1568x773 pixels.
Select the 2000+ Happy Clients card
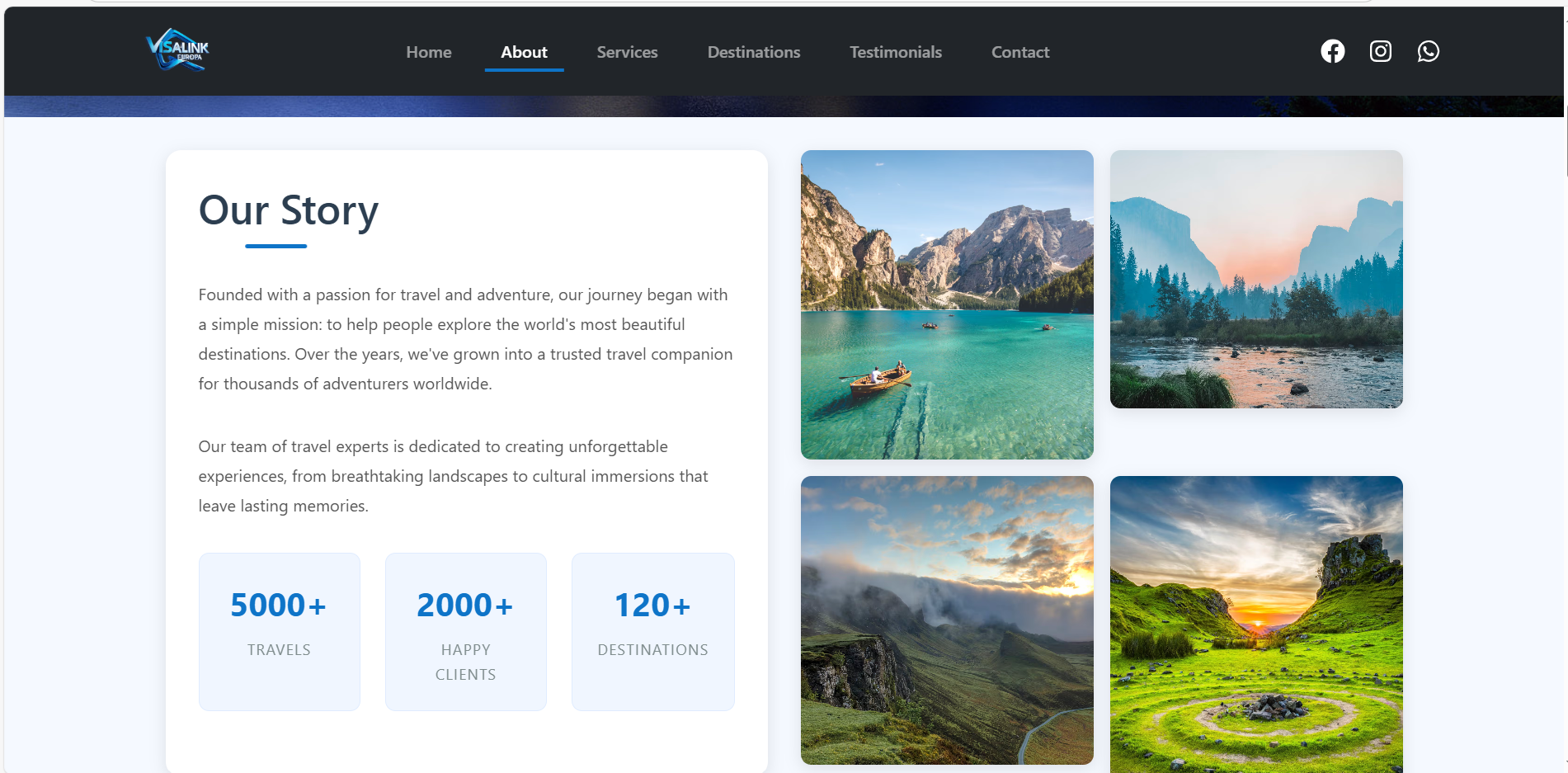(x=465, y=631)
